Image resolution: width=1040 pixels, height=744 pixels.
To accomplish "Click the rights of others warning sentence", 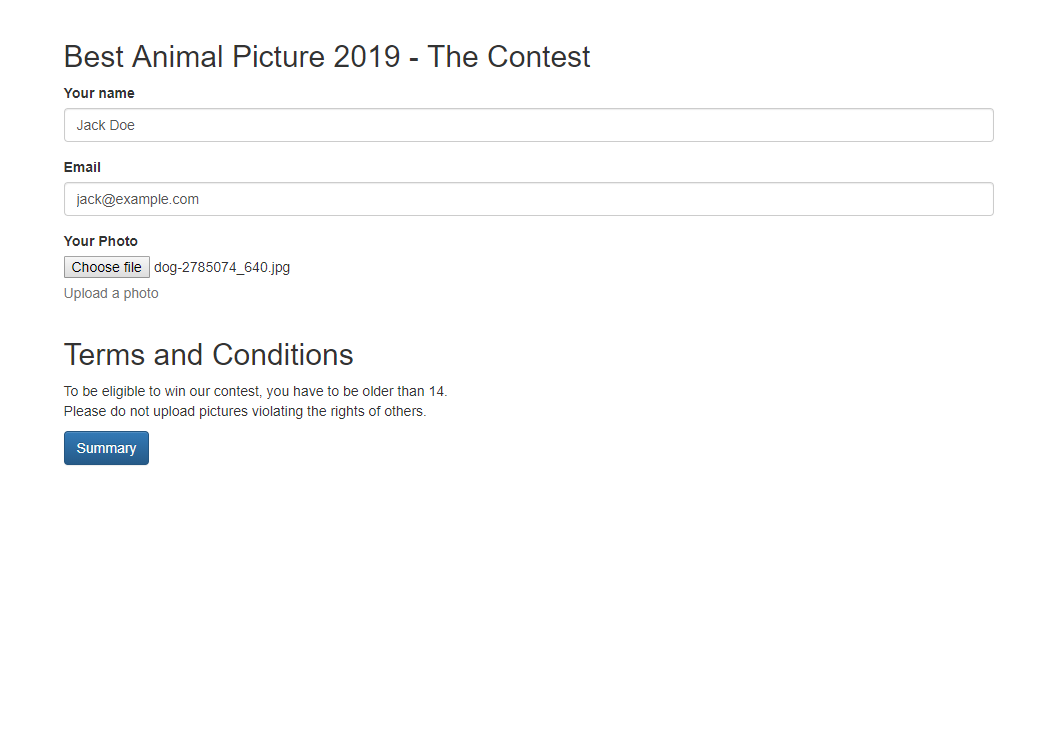I will [245, 411].
